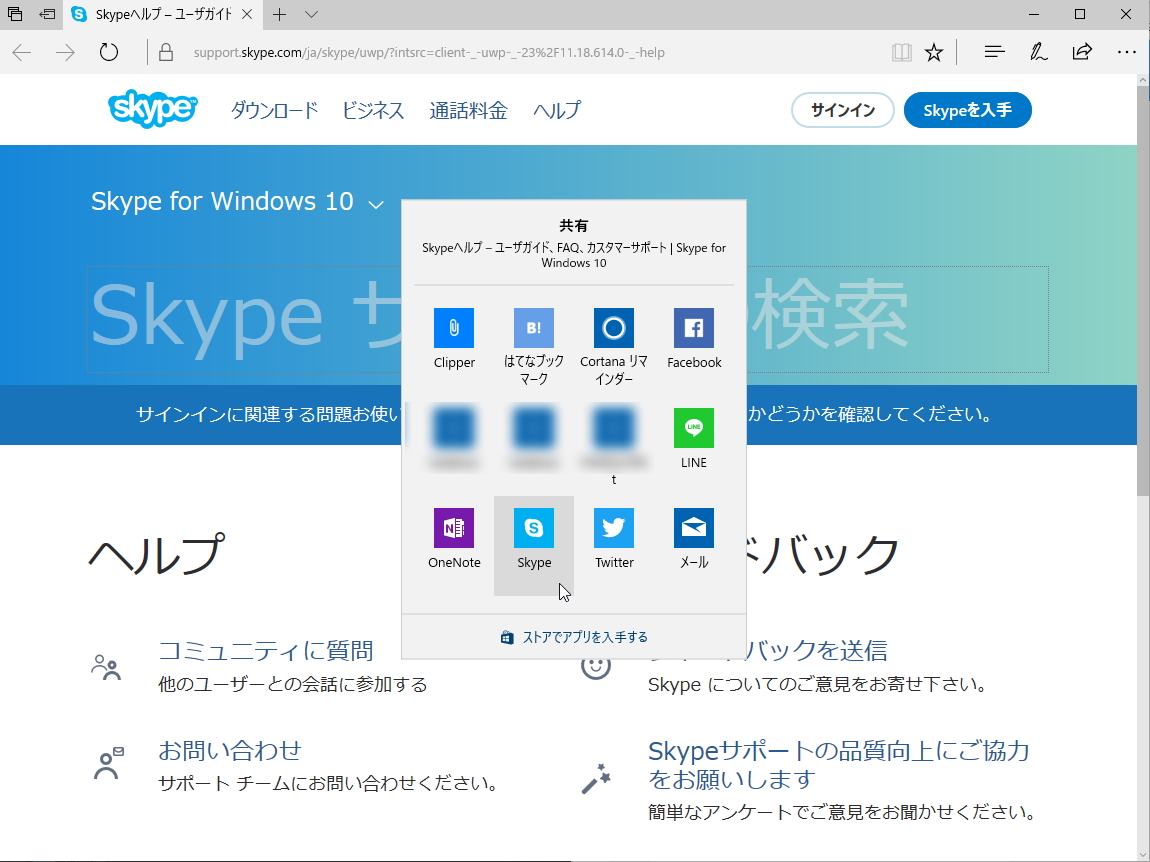Add this page to favorites with the star
The image size is (1150, 862).
[x=933, y=51]
